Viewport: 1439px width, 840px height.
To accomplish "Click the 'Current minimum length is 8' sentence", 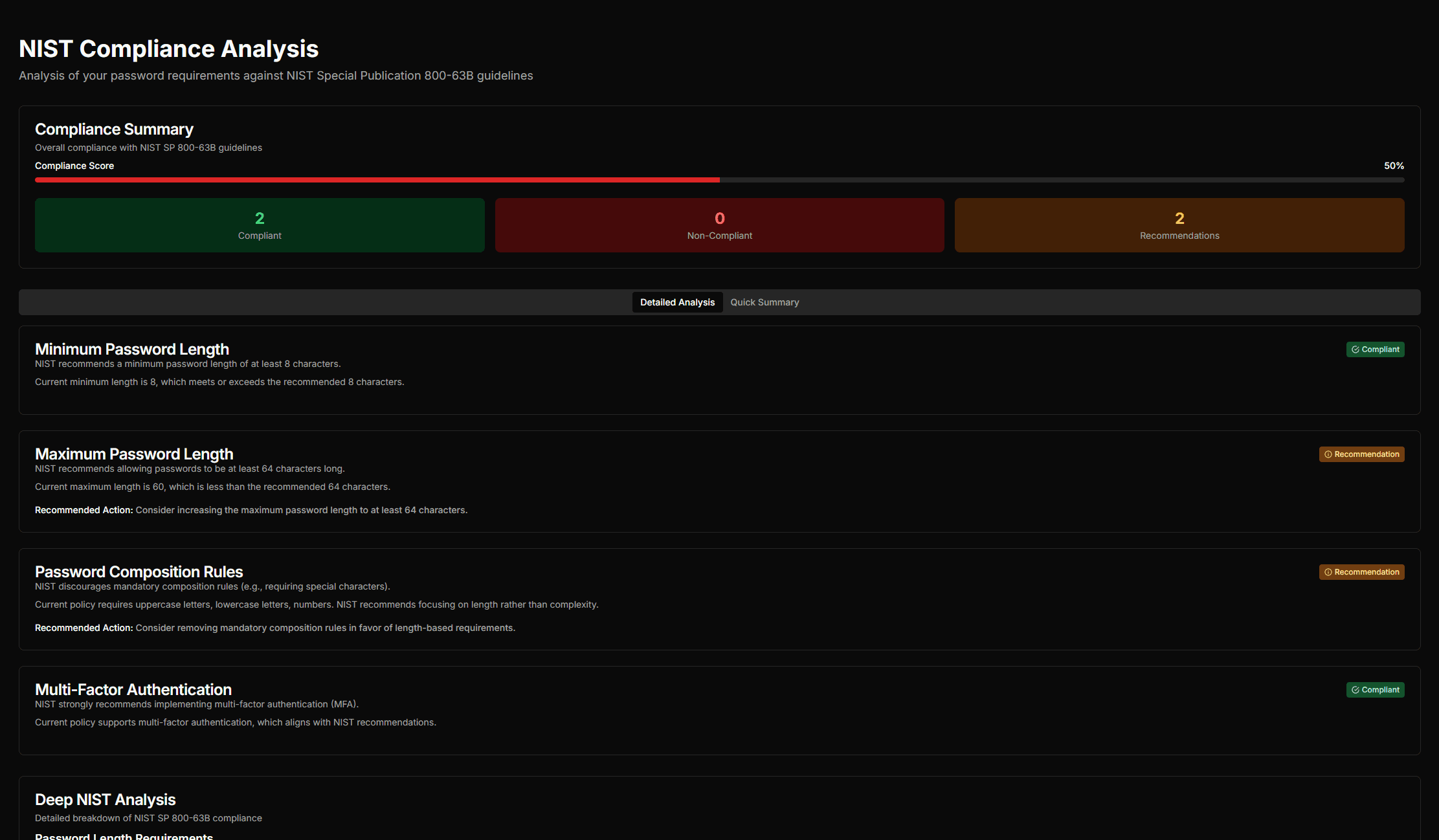I will [x=219, y=382].
